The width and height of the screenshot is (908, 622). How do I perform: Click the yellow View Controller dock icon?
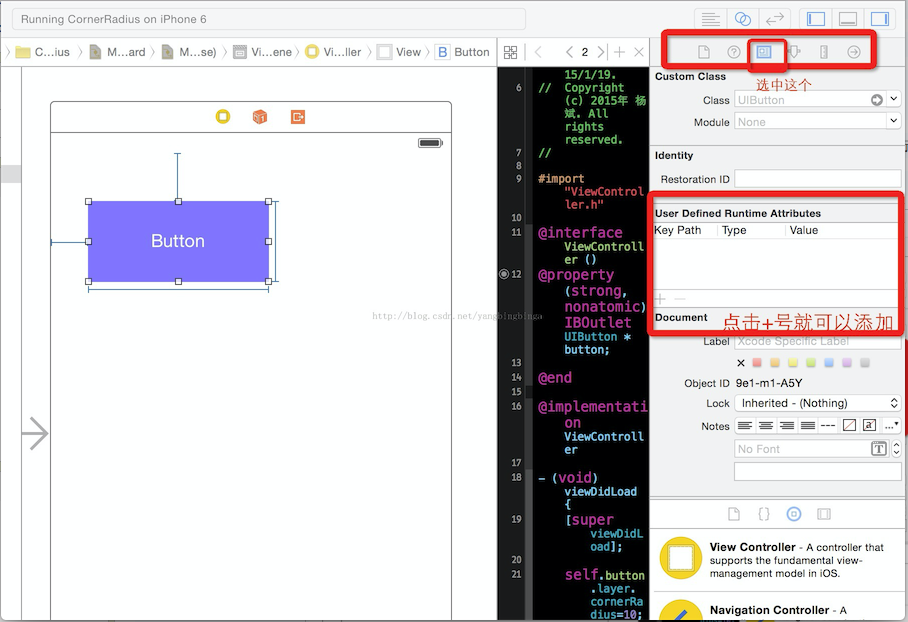[223, 116]
